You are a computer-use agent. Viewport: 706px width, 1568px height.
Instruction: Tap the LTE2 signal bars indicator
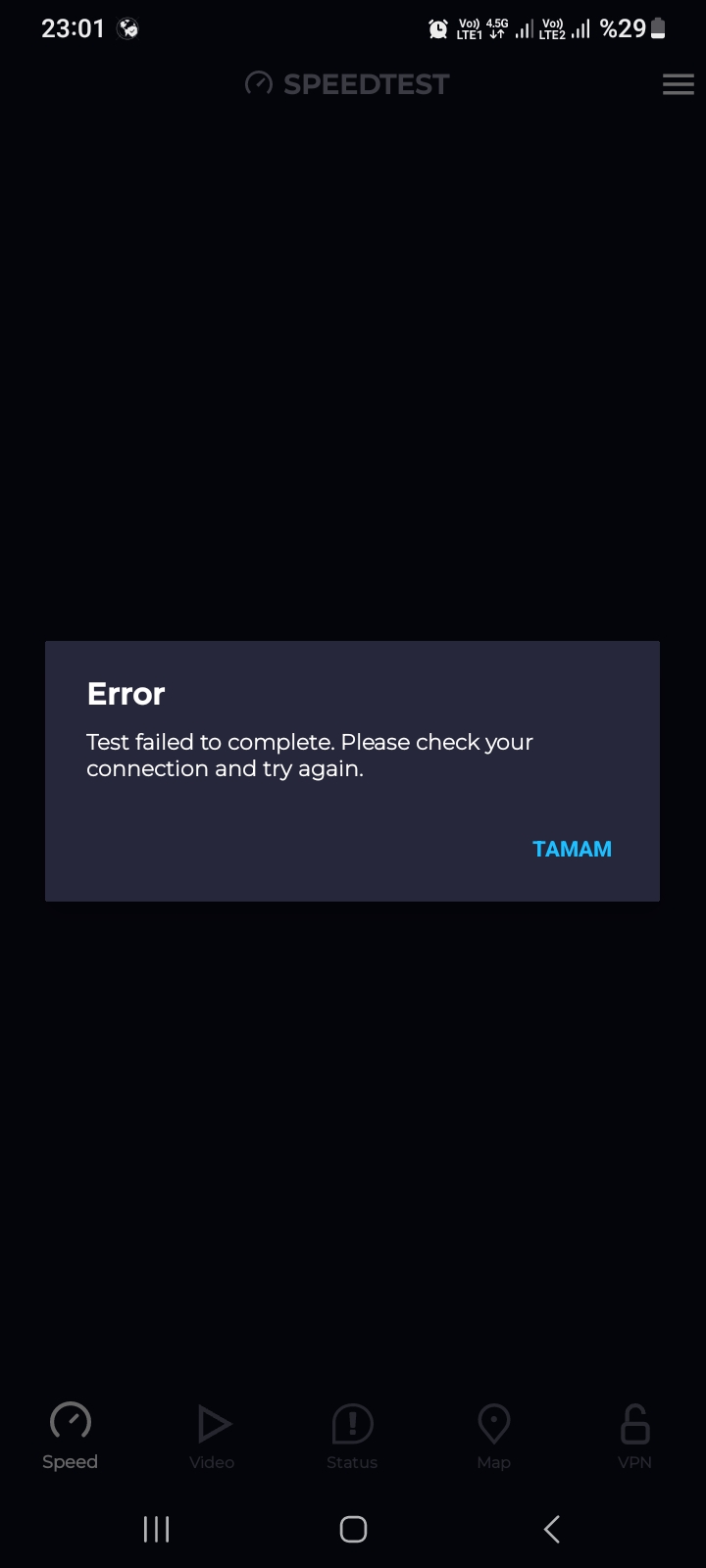pyautogui.click(x=565, y=29)
